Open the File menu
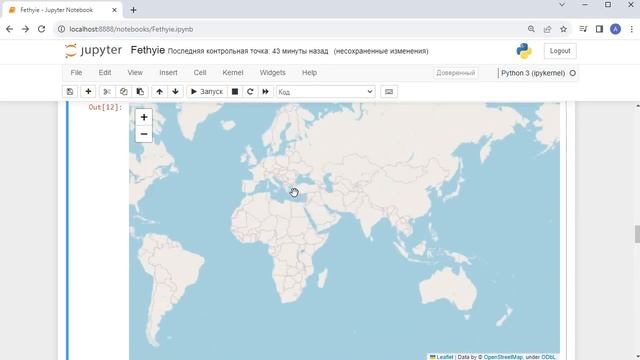 [x=76, y=73]
